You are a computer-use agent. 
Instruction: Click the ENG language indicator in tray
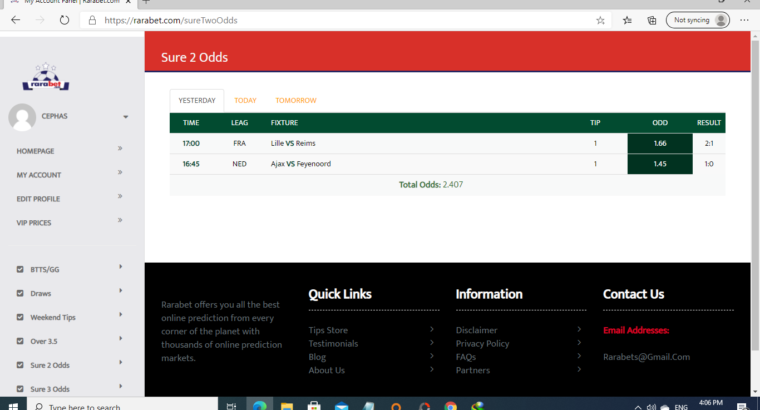681,407
